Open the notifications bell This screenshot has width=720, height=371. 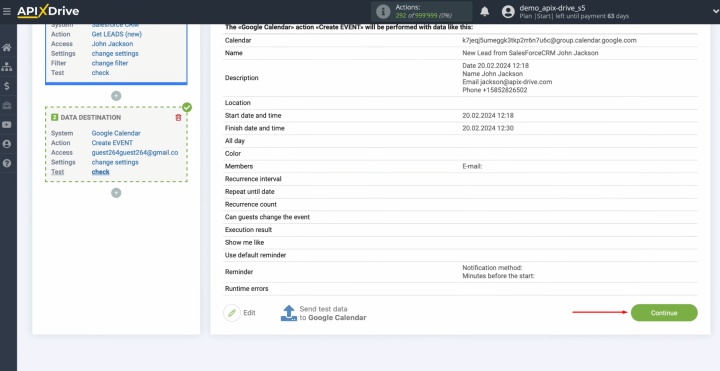484,11
